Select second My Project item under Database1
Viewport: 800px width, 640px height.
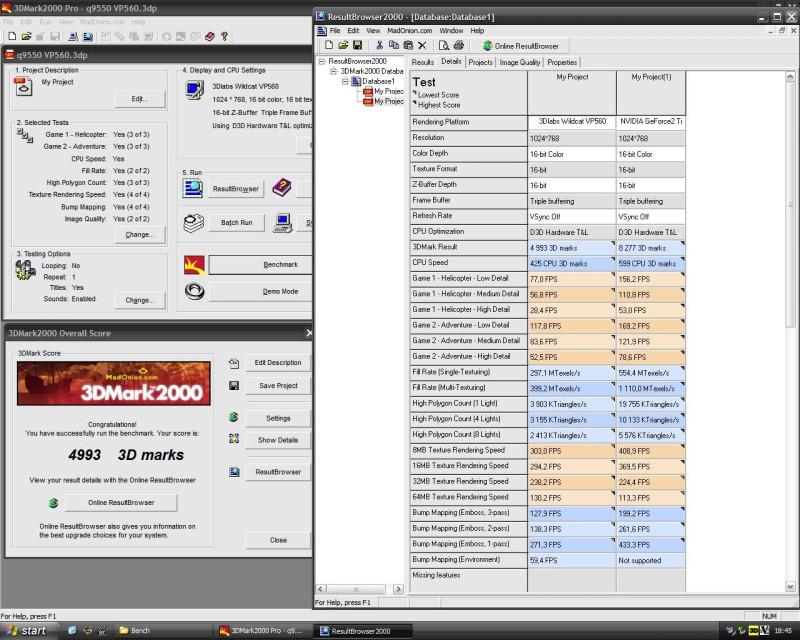(x=383, y=102)
